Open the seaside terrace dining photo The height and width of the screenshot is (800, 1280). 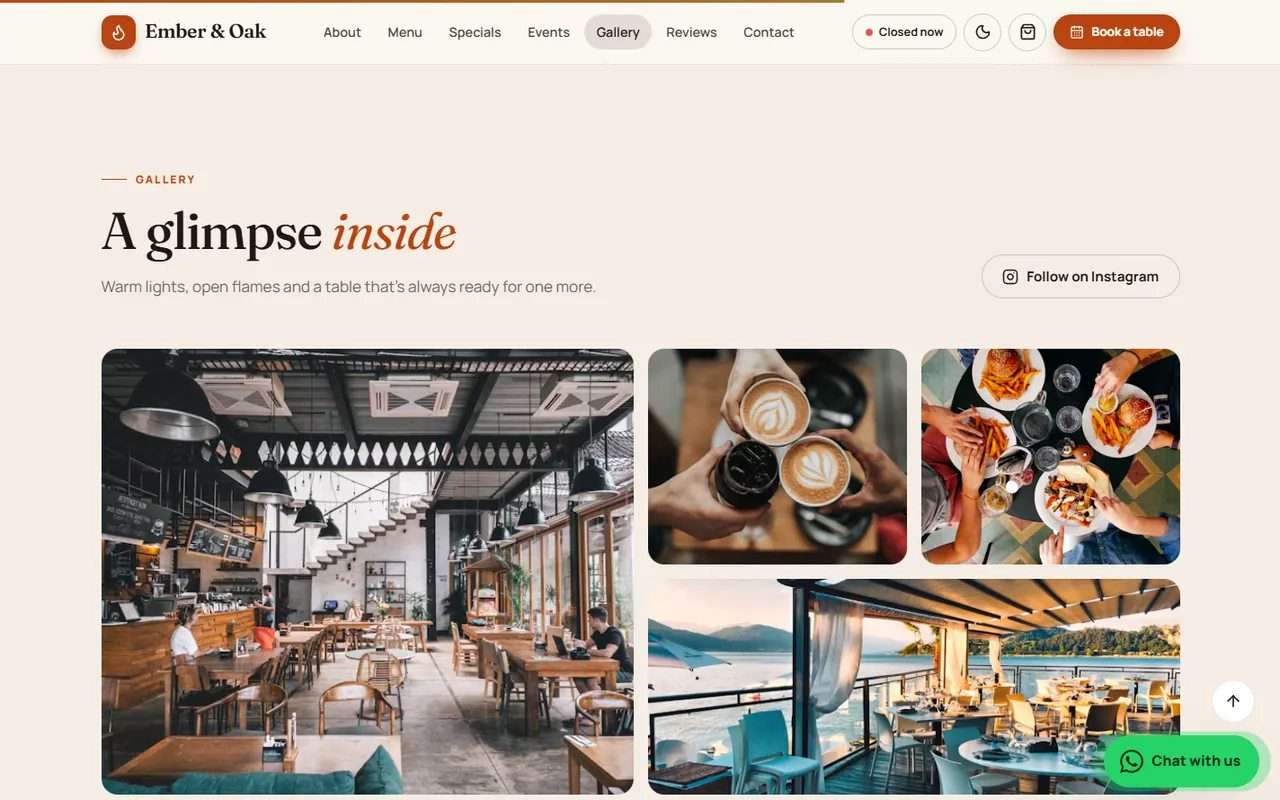[914, 687]
